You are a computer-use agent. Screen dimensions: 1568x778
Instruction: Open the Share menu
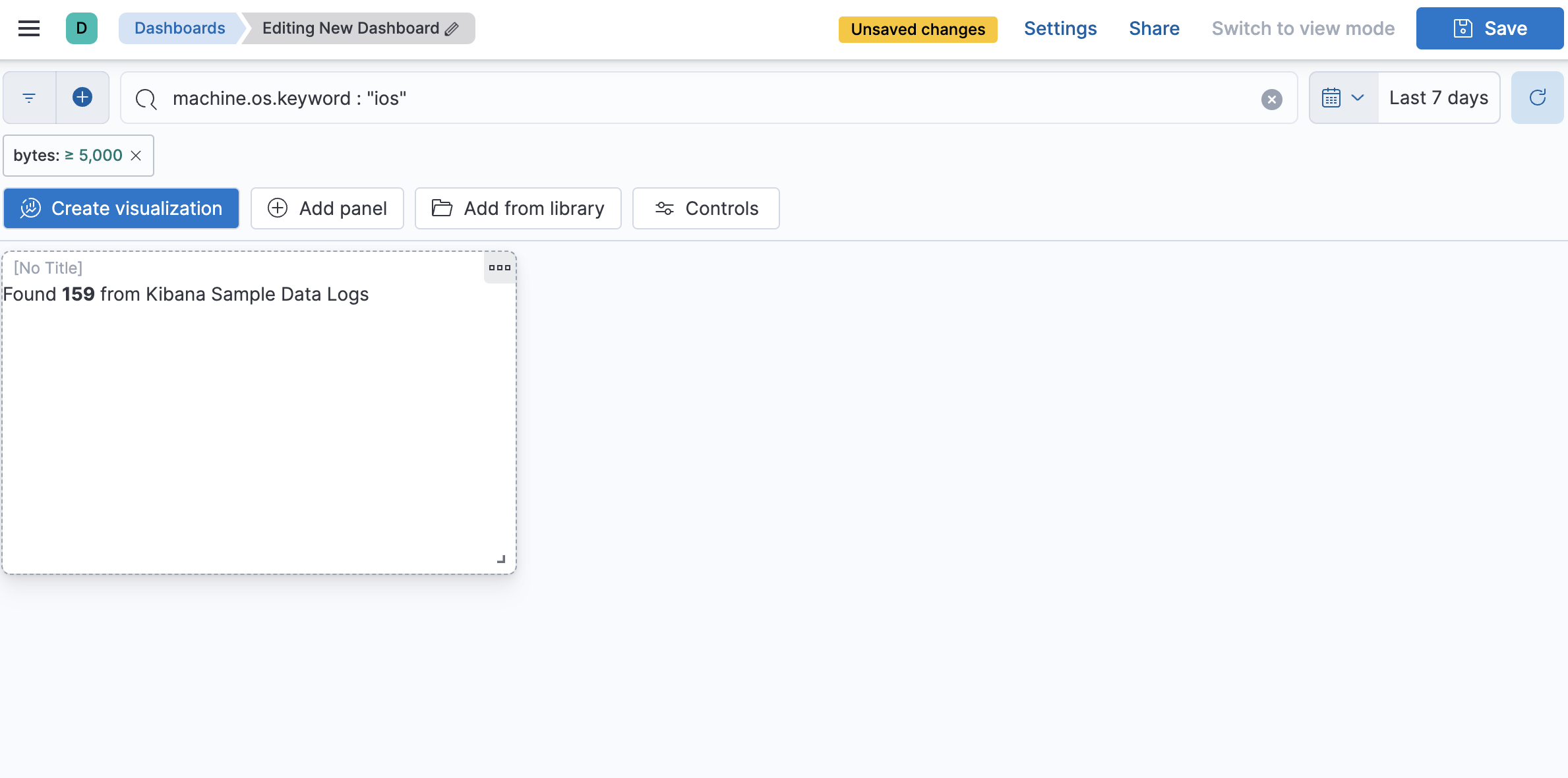coord(1154,28)
